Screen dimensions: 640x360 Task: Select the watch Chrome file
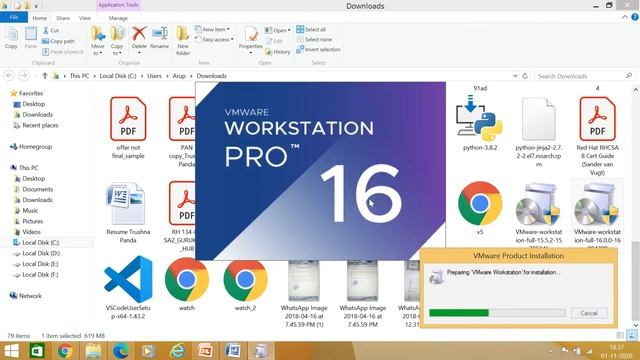coord(187,284)
